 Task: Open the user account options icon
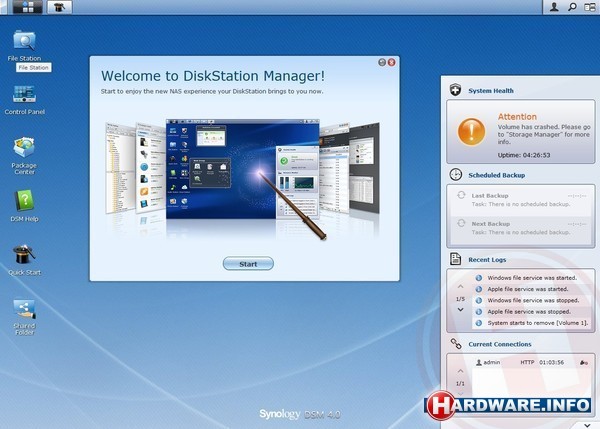[554, 7]
